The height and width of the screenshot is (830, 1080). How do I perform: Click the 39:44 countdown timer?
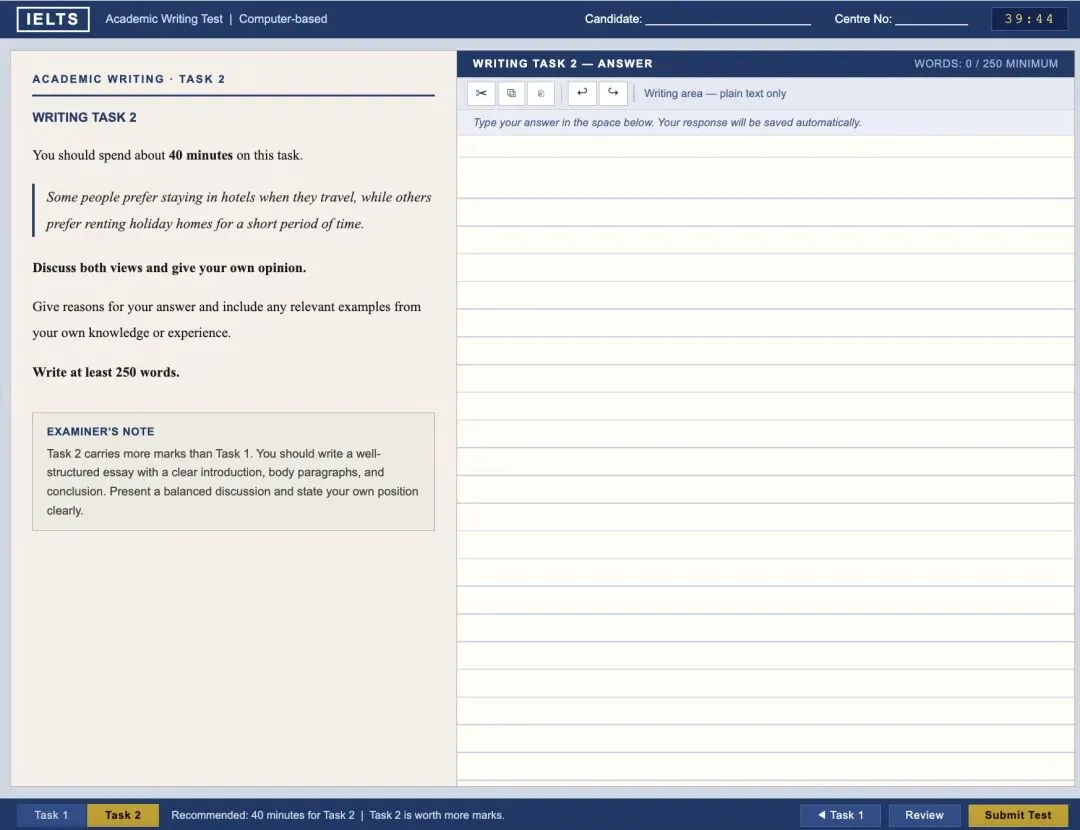coord(1029,19)
